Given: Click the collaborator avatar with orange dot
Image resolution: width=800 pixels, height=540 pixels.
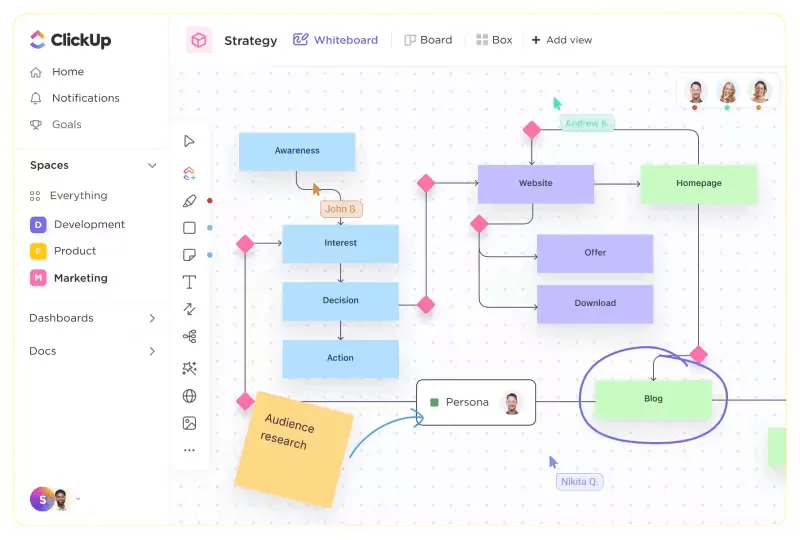Looking at the screenshot, I should click(759, 92).
